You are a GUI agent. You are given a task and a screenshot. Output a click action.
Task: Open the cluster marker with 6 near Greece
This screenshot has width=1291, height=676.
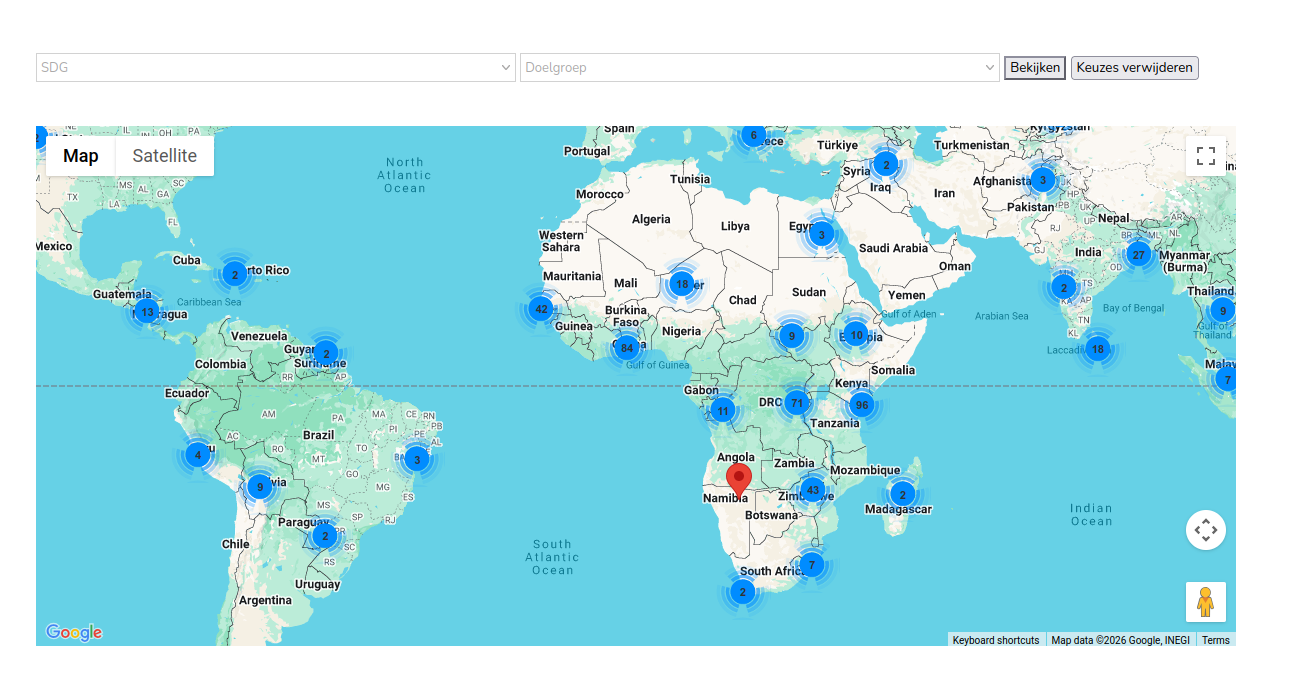coord(753,136)
